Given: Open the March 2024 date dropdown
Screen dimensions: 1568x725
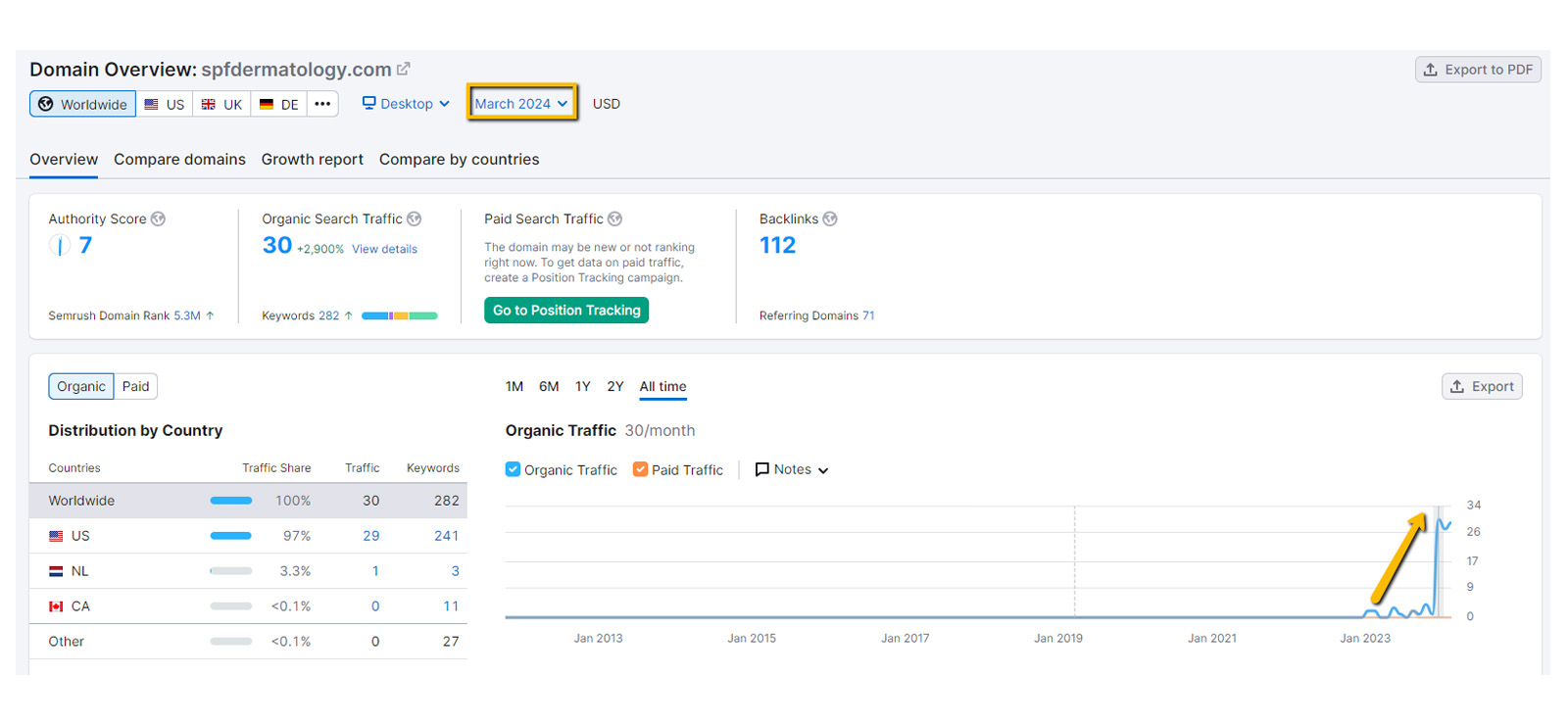Looking at the screenshot, I should pyautogui.click(x=521, y=104).
